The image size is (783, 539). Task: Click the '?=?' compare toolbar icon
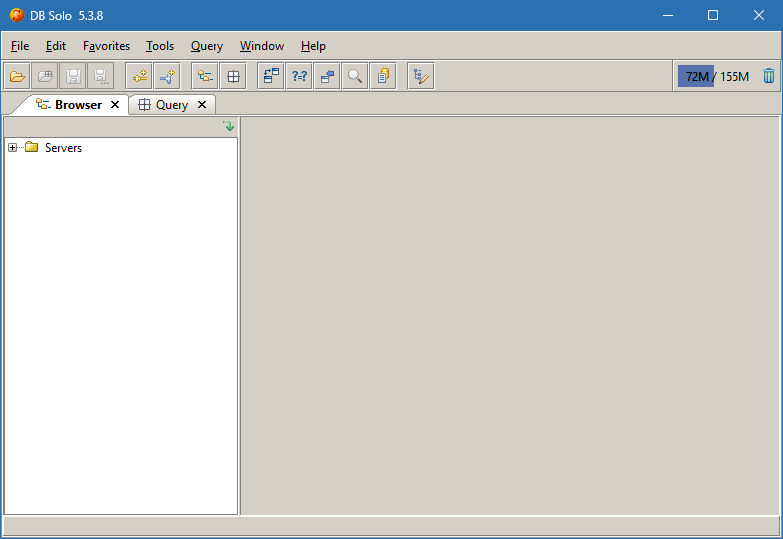299,76
